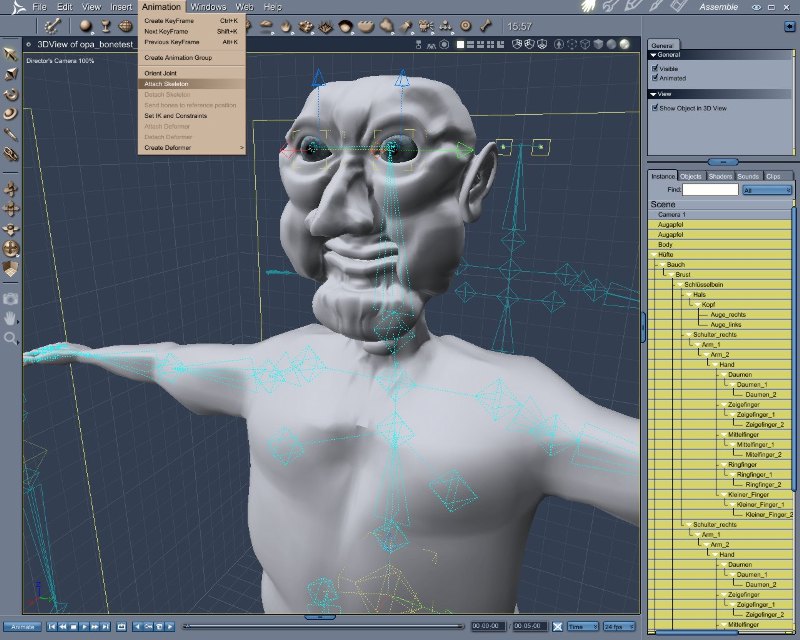Click the bone icon in the top toolbar
Screen dimensions: 800x640
click(486, 25)
